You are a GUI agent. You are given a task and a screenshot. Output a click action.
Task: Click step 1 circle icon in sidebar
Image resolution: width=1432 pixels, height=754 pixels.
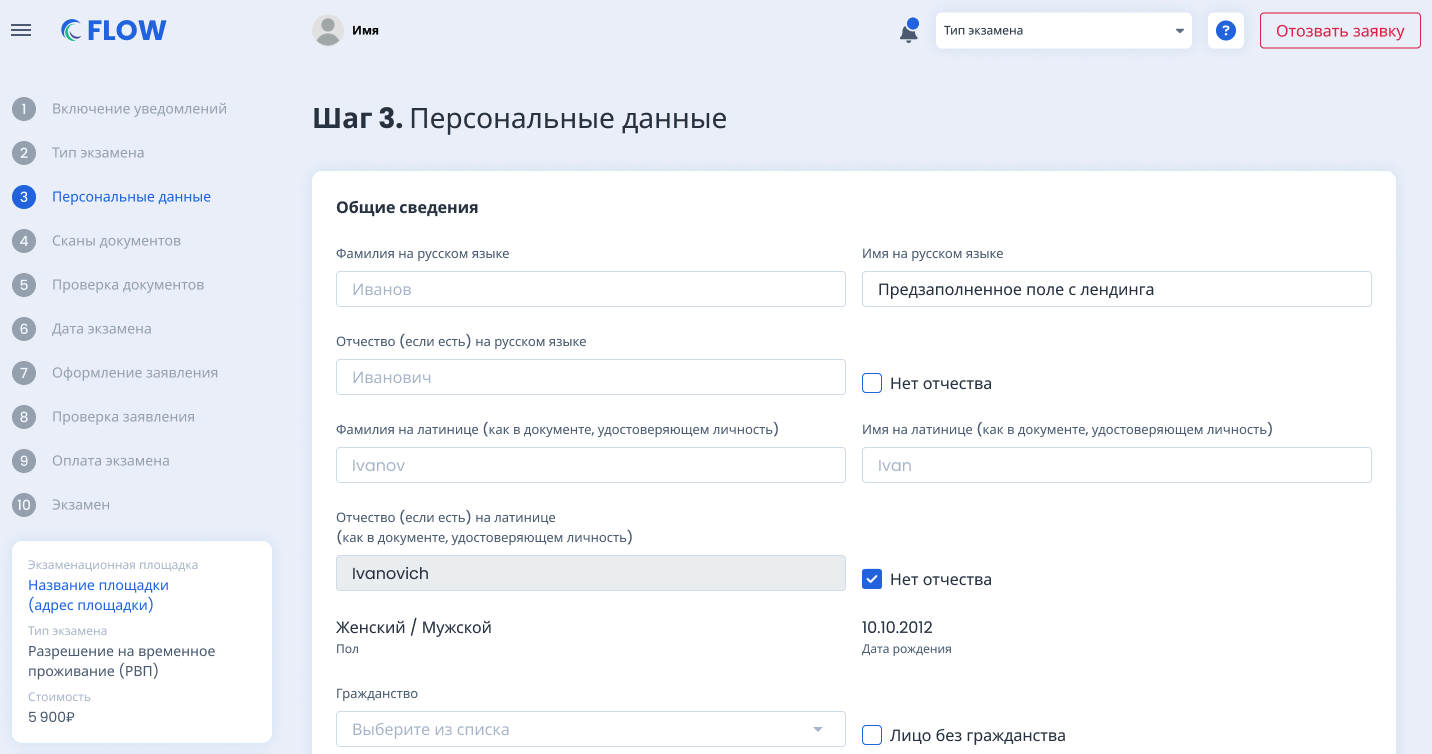click(24, 109)
